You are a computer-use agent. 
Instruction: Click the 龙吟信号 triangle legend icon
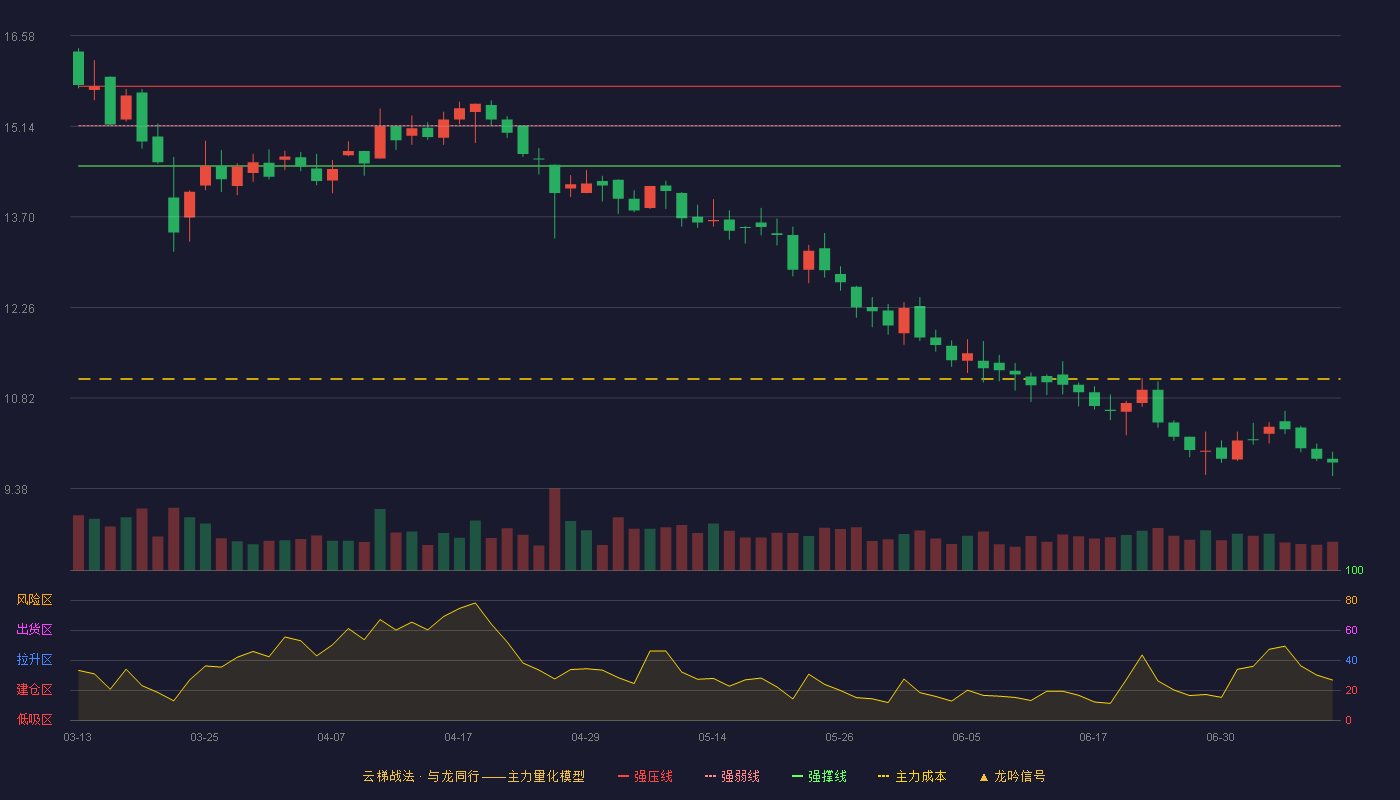tap(983, 776)
